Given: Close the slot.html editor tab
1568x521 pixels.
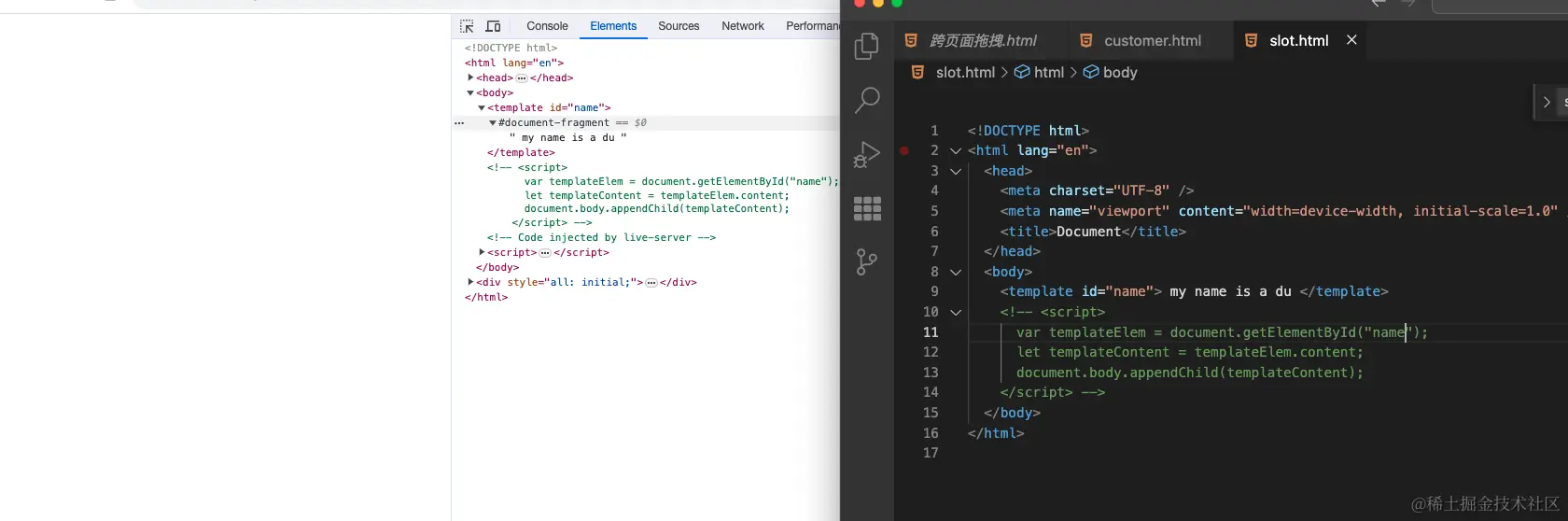Looking at the screenshot, I should pyautogui.click(x=1351, y=39).
